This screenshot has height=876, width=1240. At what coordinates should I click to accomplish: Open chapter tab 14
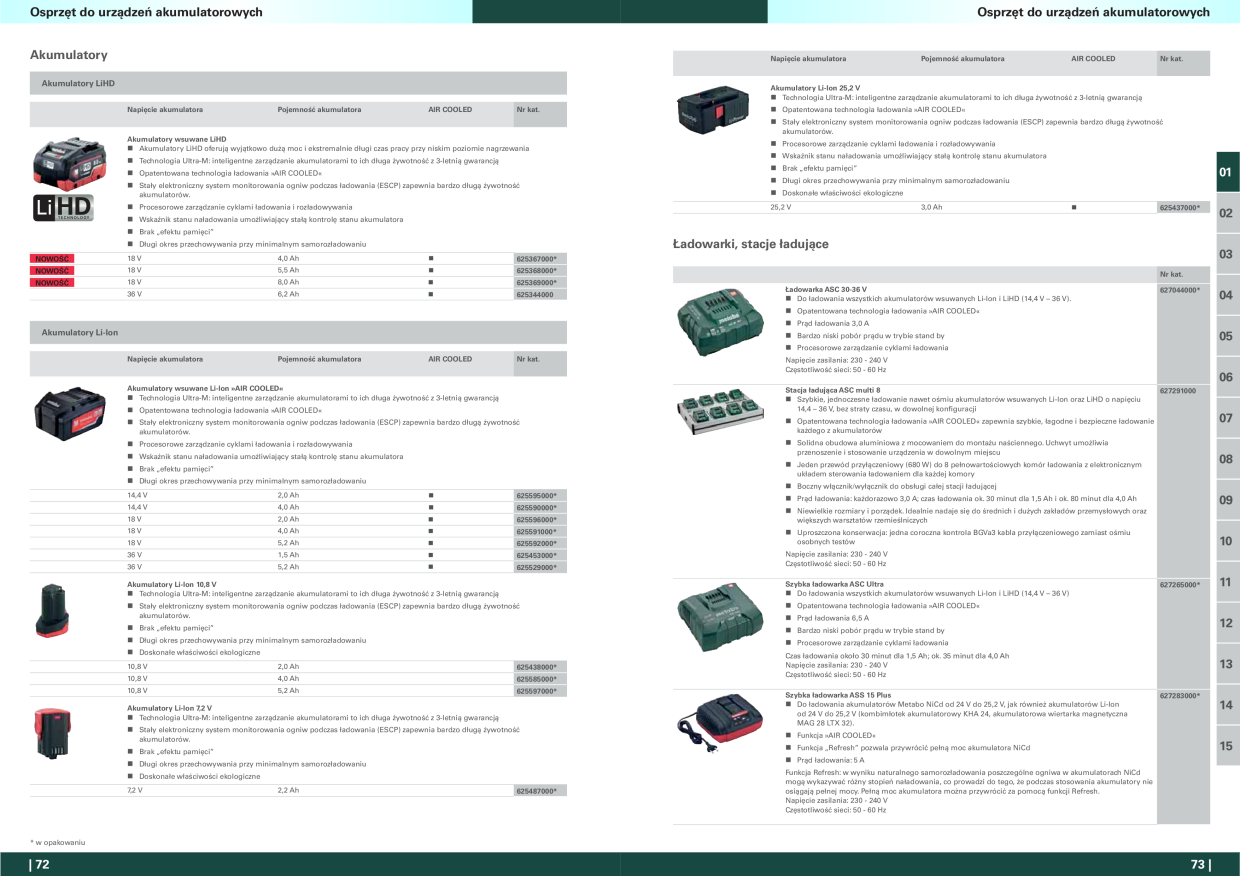[1227, 705]
